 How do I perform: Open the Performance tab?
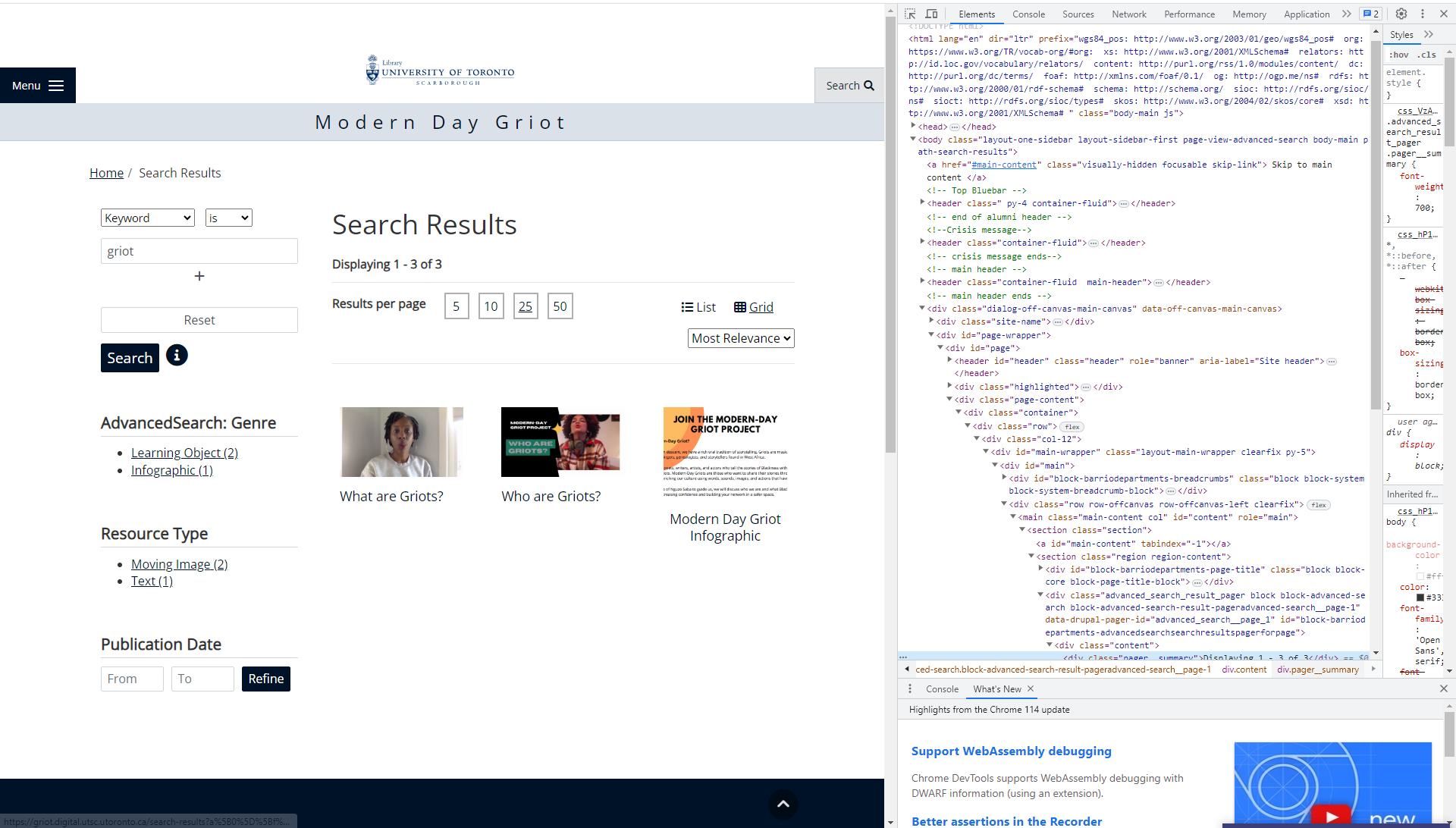click(1189, 14)
